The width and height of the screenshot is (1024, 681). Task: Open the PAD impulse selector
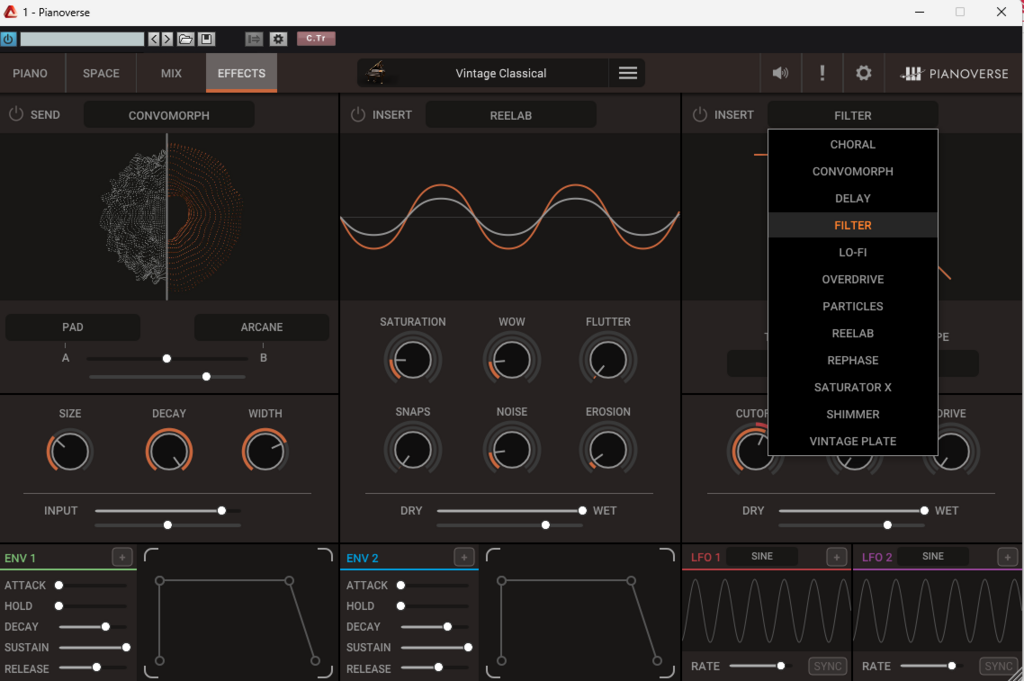[72, 327]
